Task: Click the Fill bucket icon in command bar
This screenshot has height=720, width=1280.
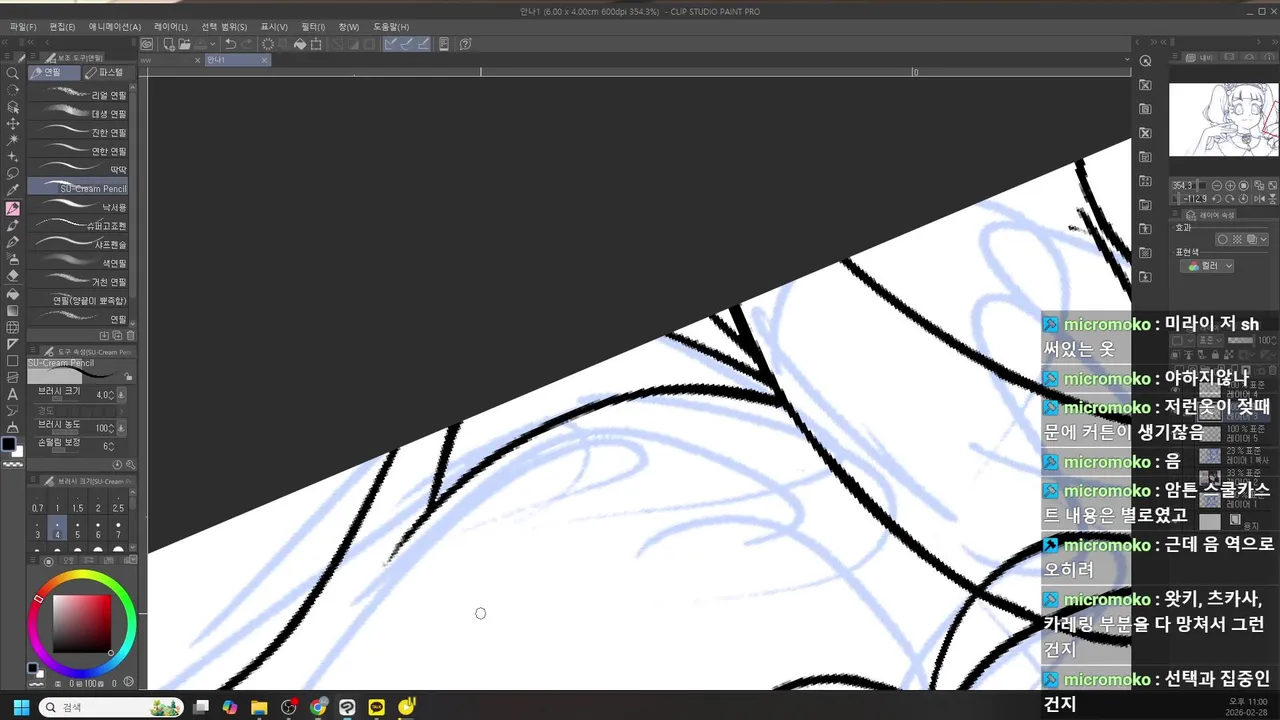Action: click(x=299, y=44)
